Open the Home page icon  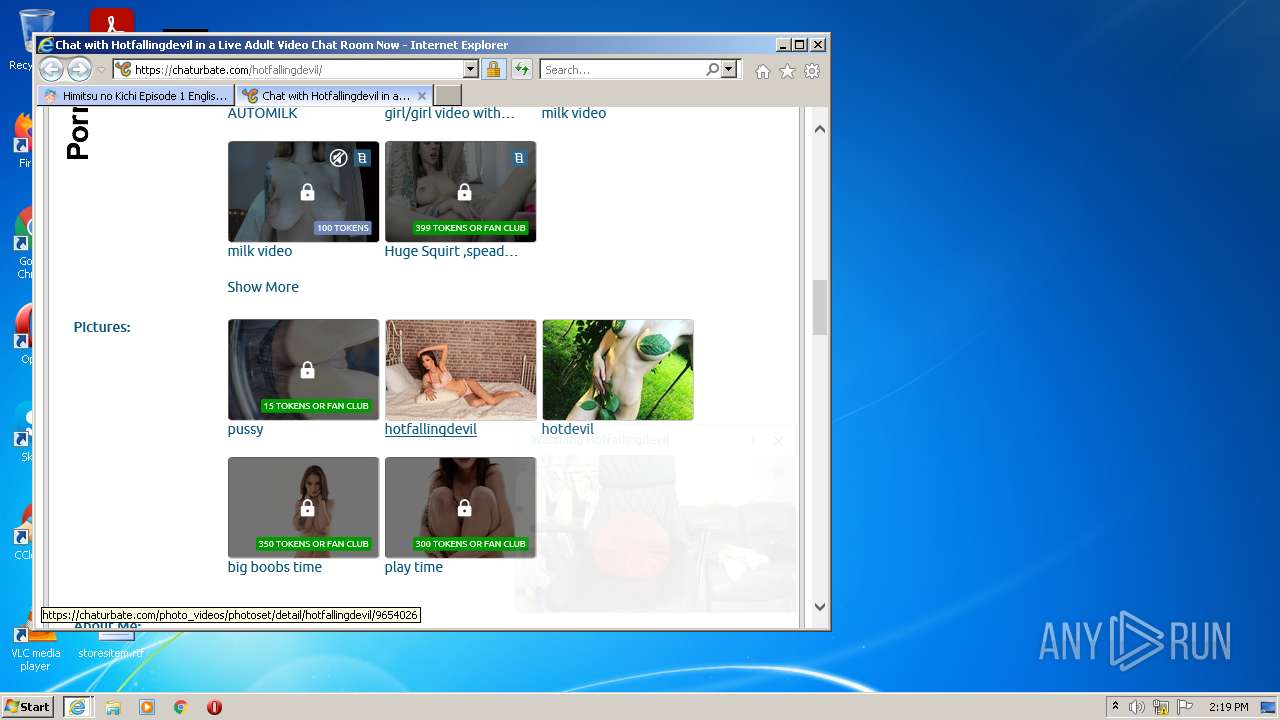click(763, 71)
